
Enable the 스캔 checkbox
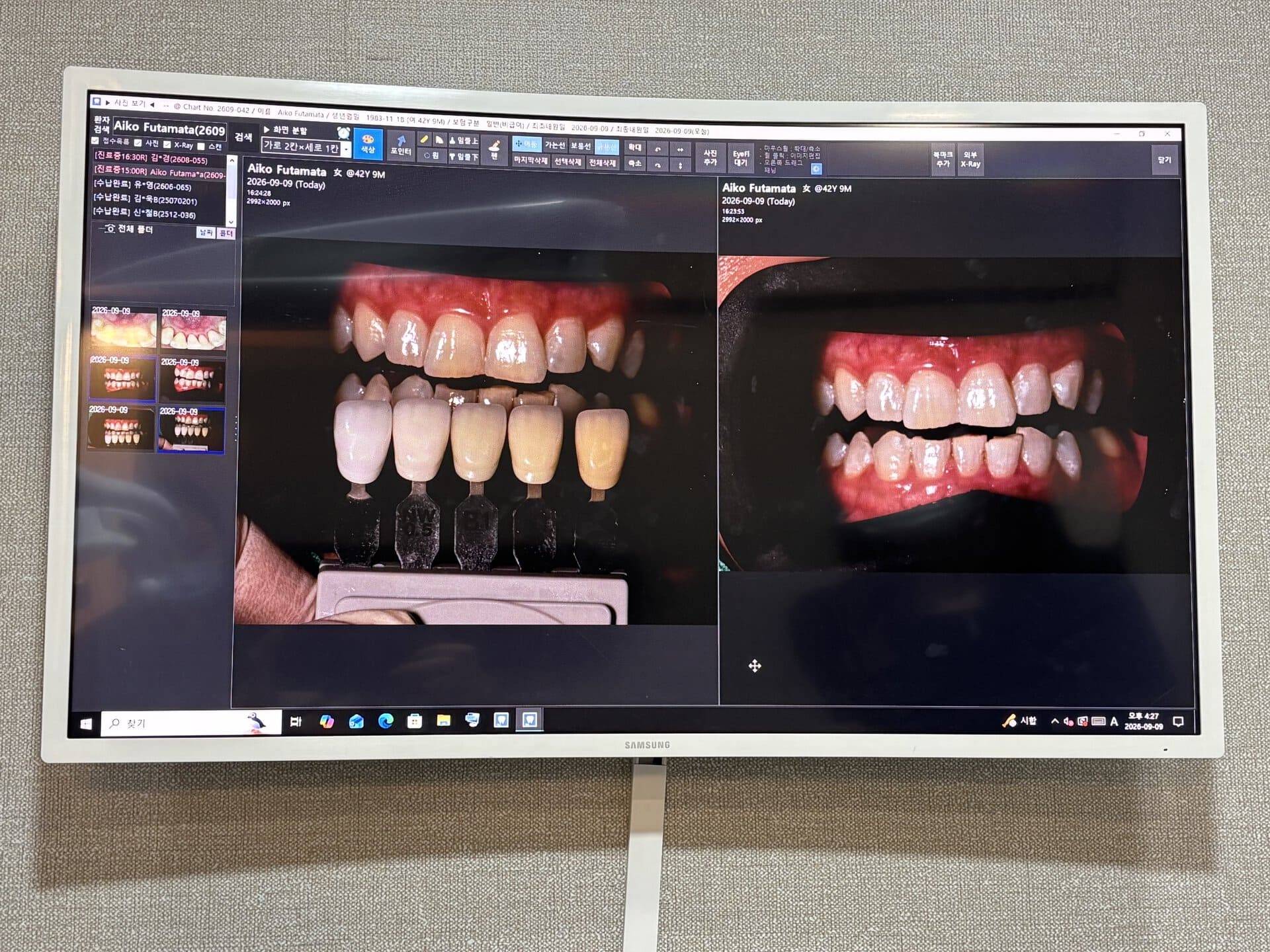point(201,146)
